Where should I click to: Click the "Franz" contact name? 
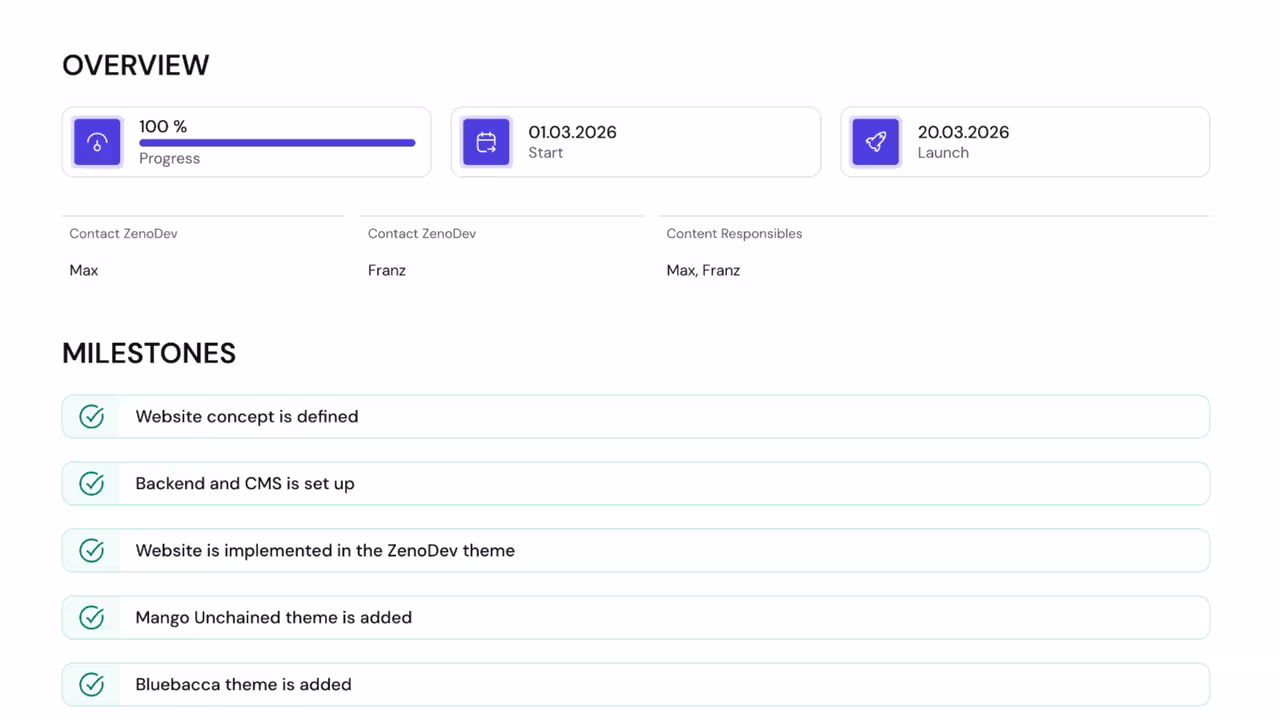click(386, 269)
